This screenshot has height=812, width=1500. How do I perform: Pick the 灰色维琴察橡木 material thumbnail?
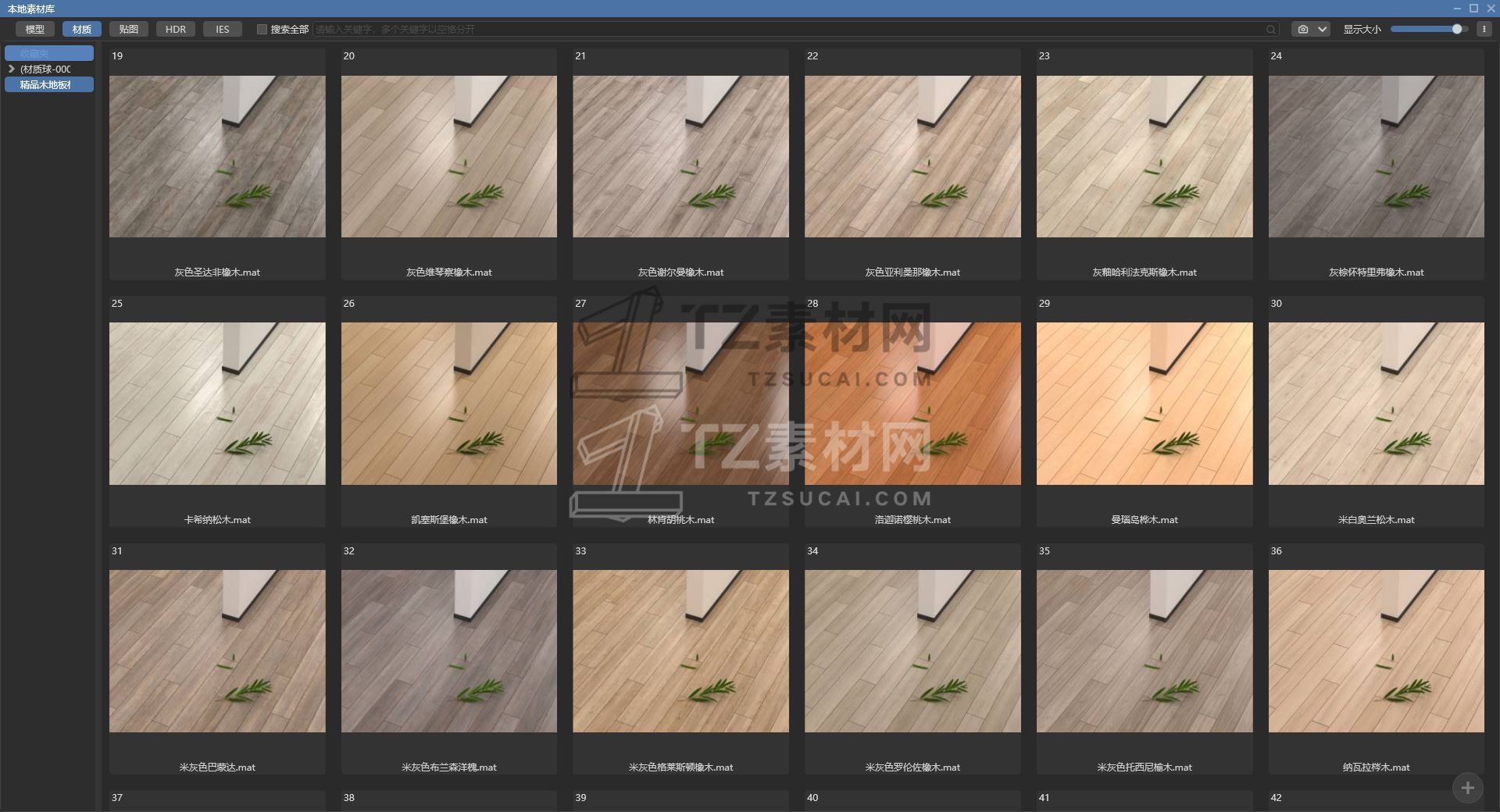(449, 156)
